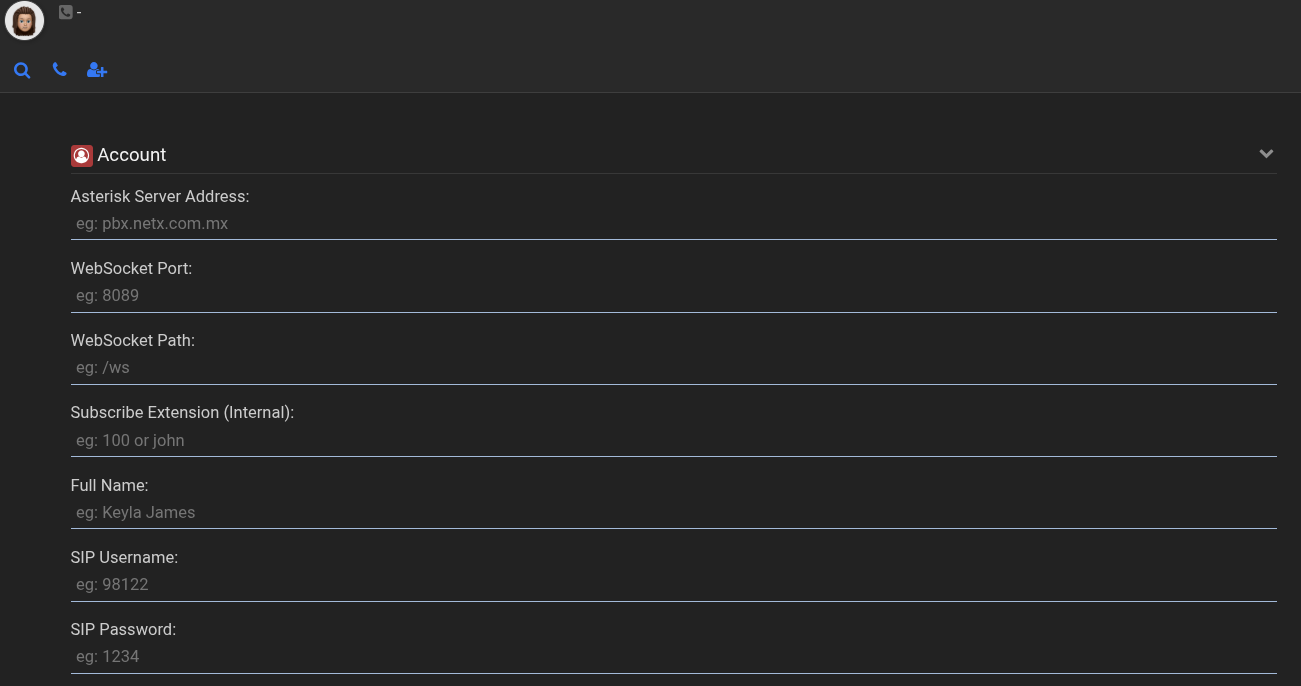Focus the Subscribe Extension (Internal) field
Image resolution: width=1301 pixels, height=686 pixels.
pos(674,441)
